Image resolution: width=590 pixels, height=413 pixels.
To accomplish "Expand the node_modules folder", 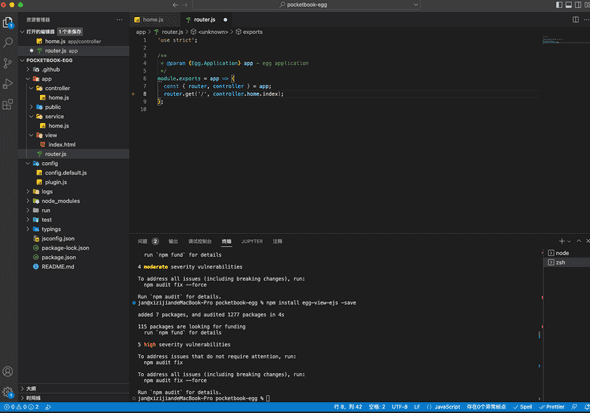I will point(28,201).
